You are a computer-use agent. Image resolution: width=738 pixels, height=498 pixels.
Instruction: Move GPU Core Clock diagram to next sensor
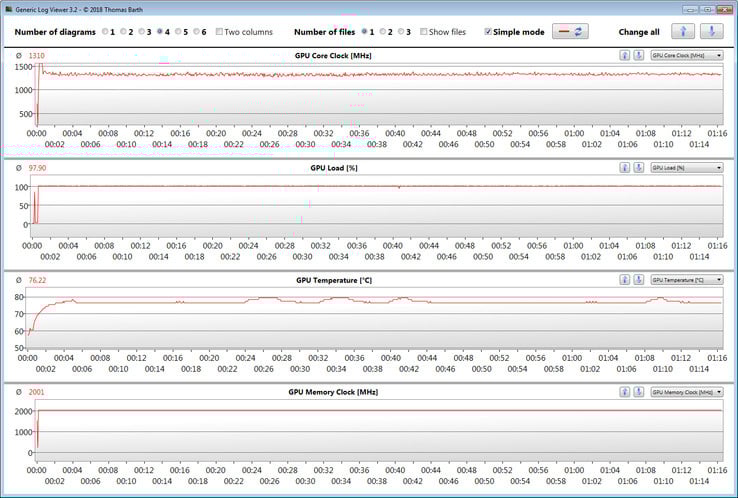click(x=639, y=56)
